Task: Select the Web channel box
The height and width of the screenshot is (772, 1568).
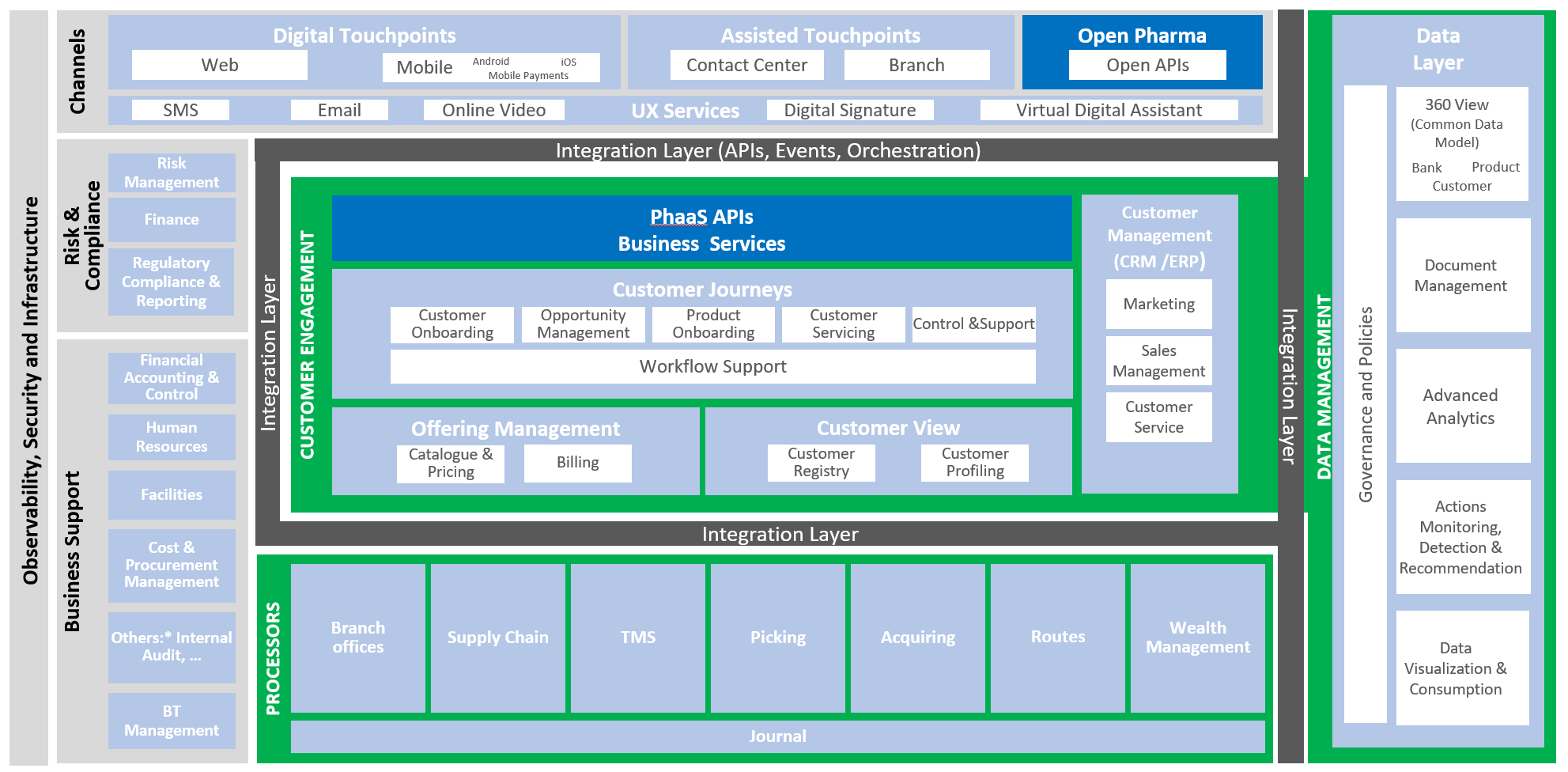Action: (x=219, y=65)
